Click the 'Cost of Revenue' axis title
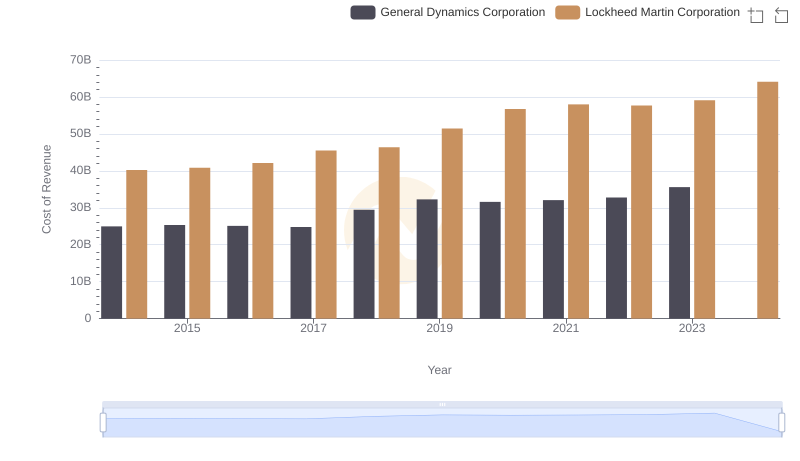Image resolution: width=800 pixels, height=461 pixels. pyautogui.click(x=46, y=189)
